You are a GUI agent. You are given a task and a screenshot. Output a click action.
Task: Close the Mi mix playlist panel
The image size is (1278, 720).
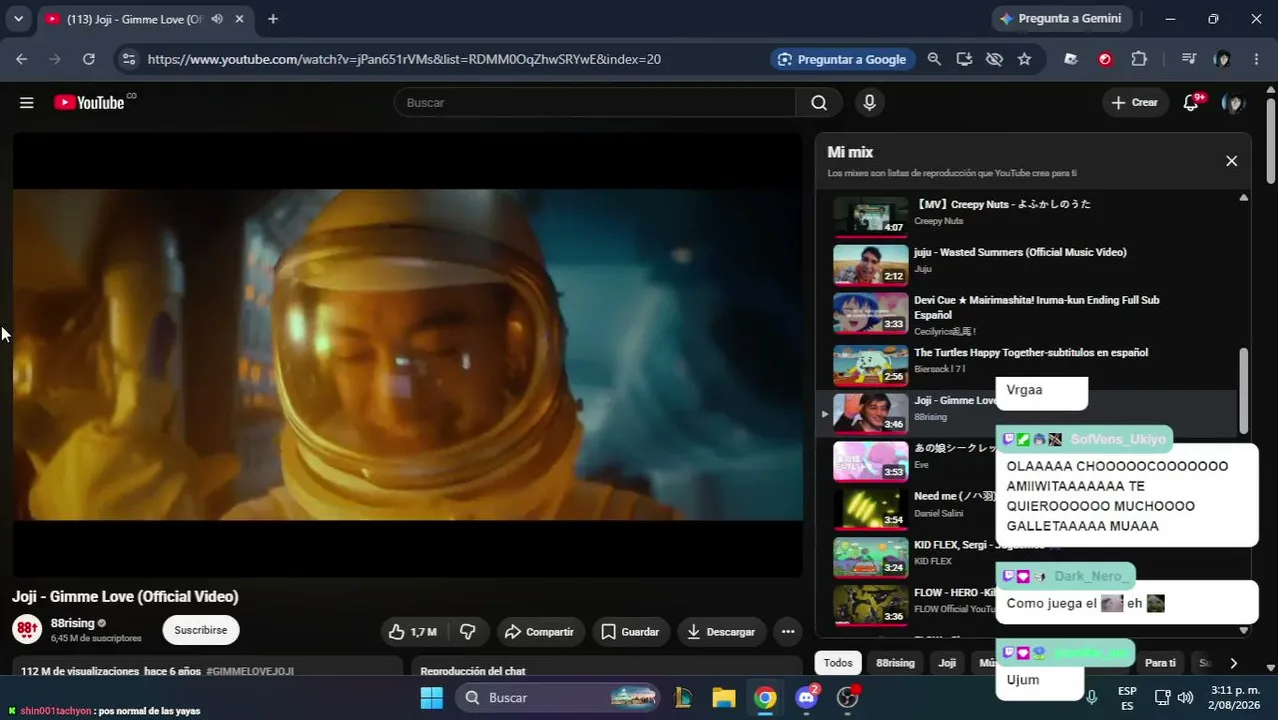click(1231, 161)
